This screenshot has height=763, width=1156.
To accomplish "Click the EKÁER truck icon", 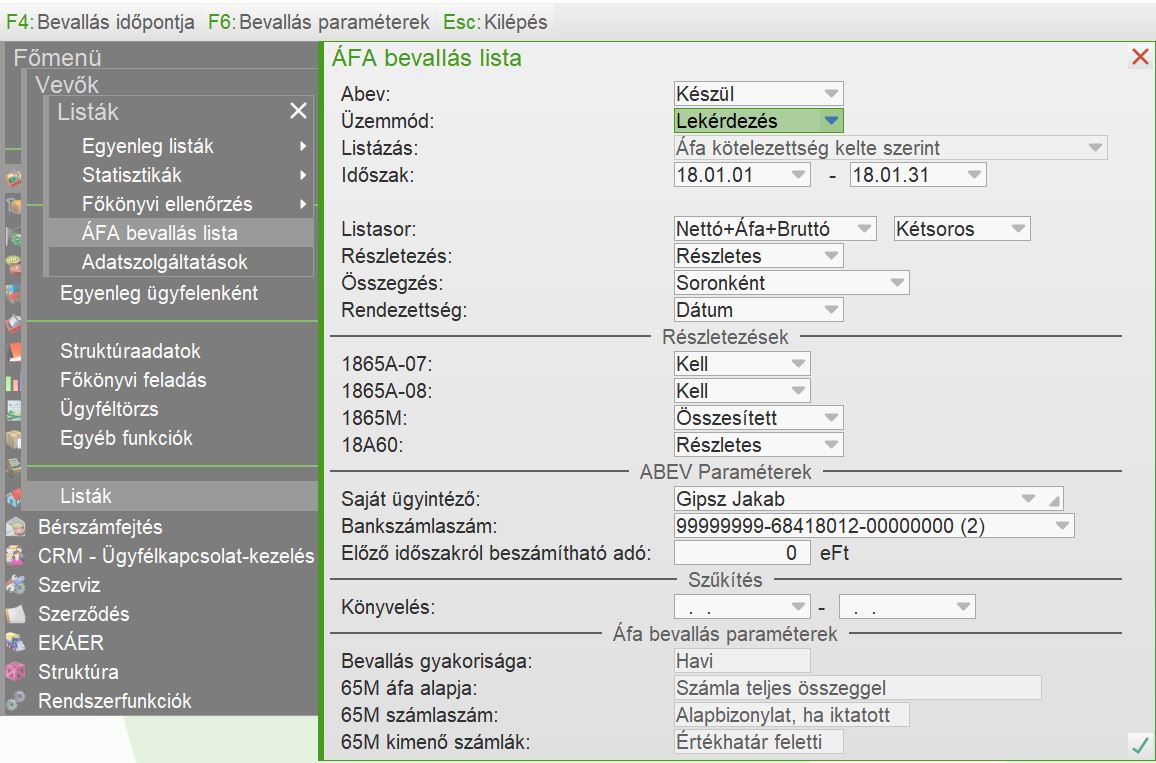I will [15, 643].
